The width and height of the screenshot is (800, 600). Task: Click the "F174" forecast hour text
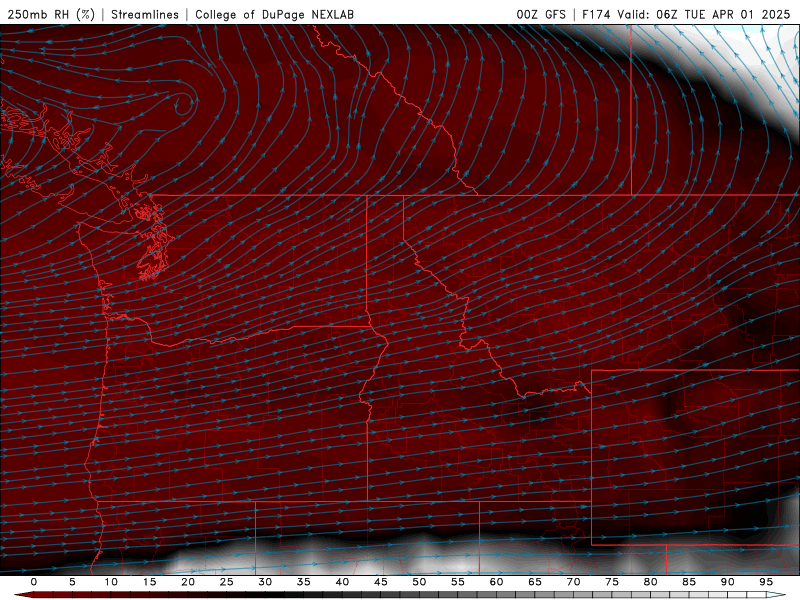tap(596, 14)
